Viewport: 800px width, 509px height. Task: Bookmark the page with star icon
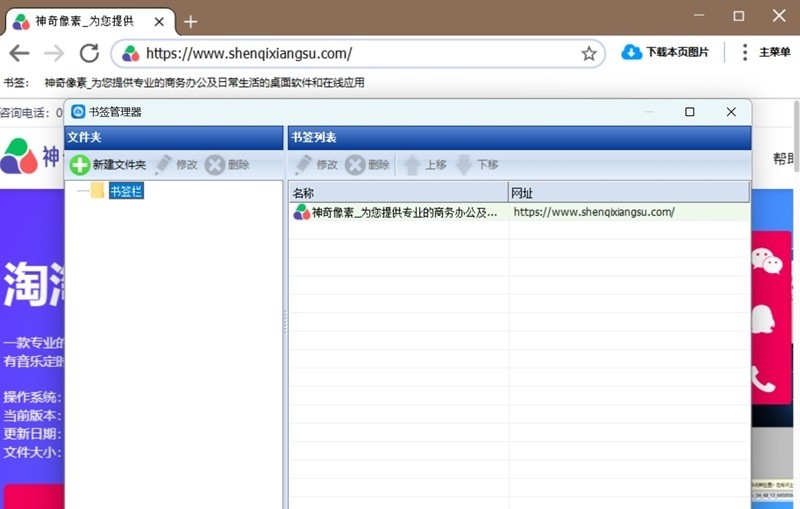[x=589, y=54]
